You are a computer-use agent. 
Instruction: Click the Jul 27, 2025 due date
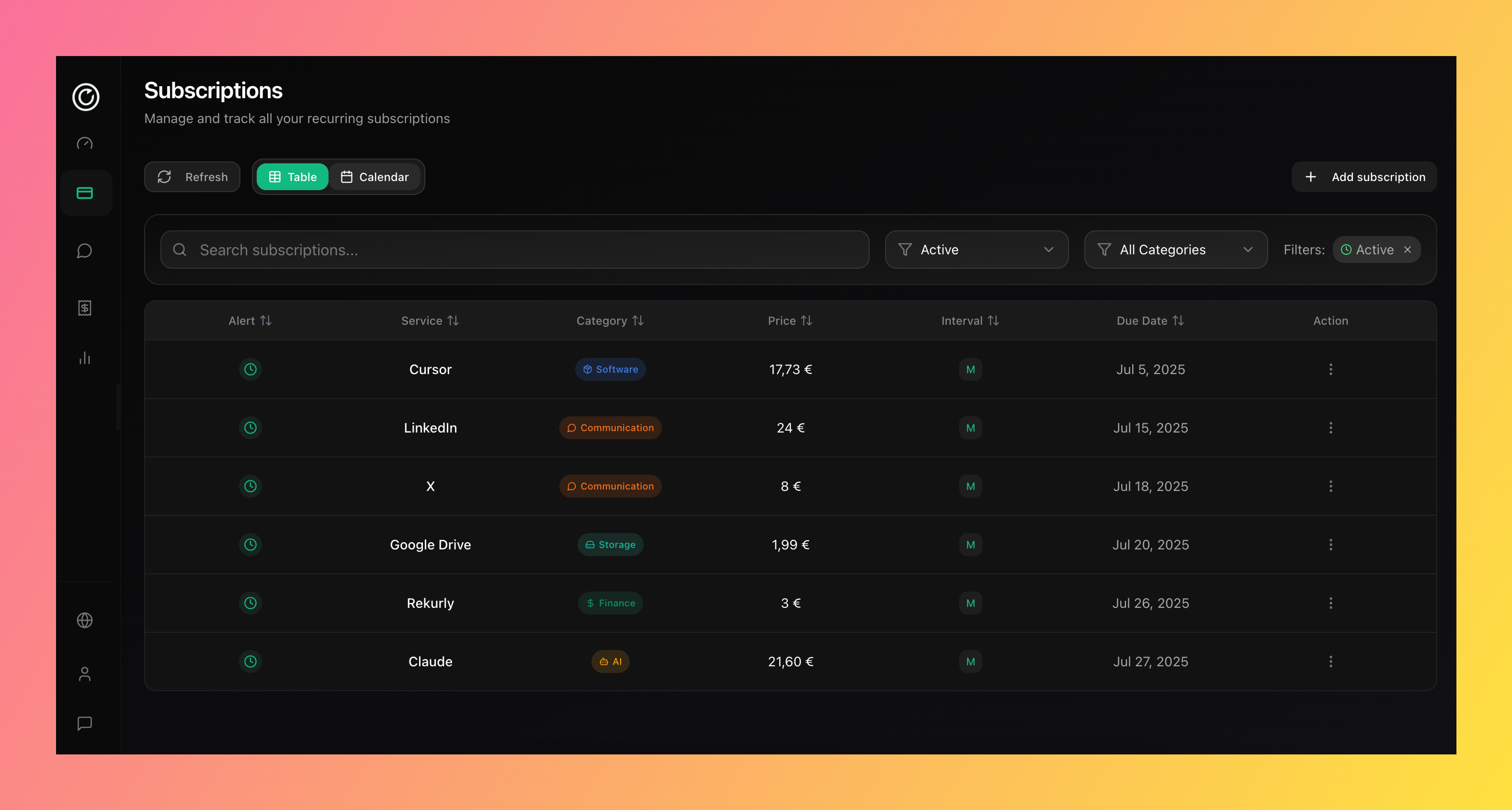(x=1150, y=662)
